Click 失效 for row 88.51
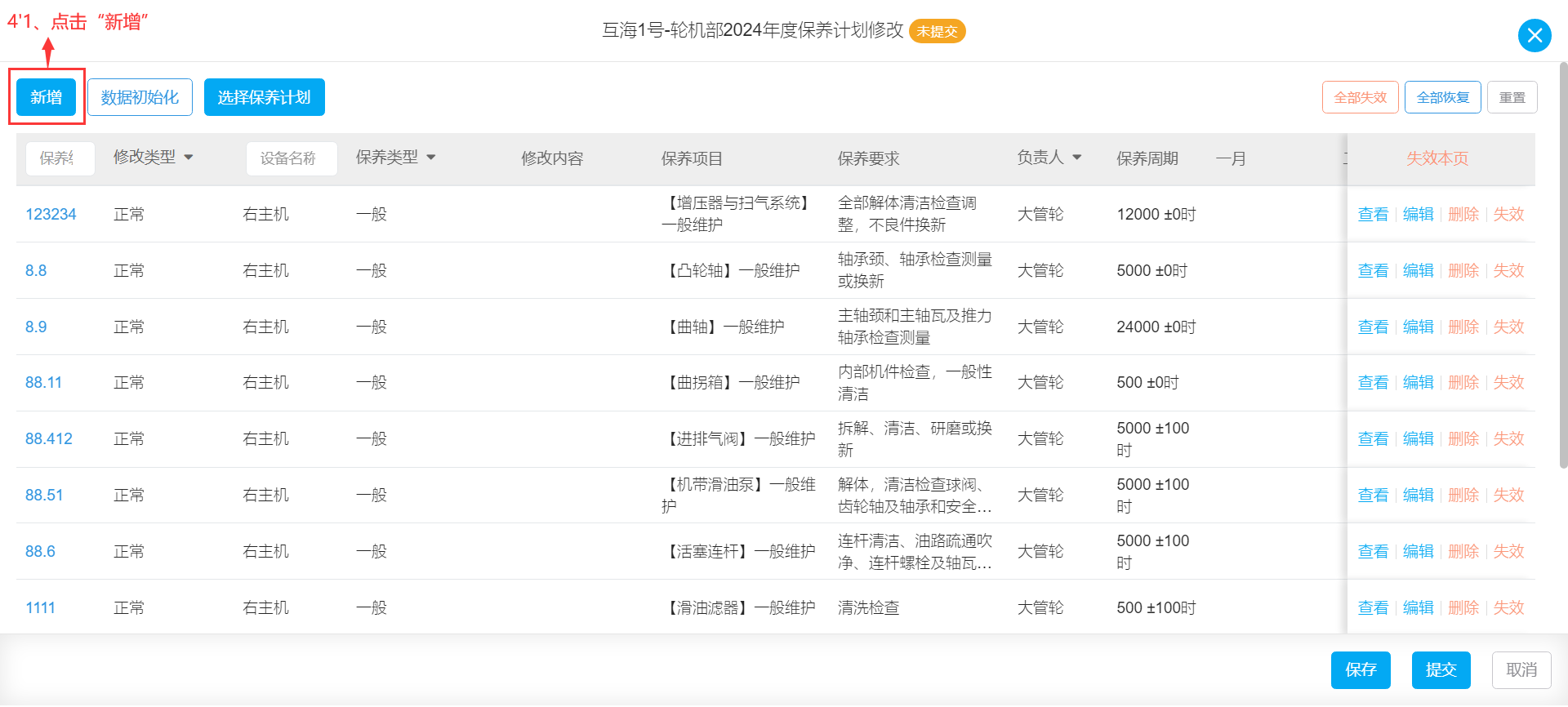Screen dimensions: 1568x707 click(1509, 495)
